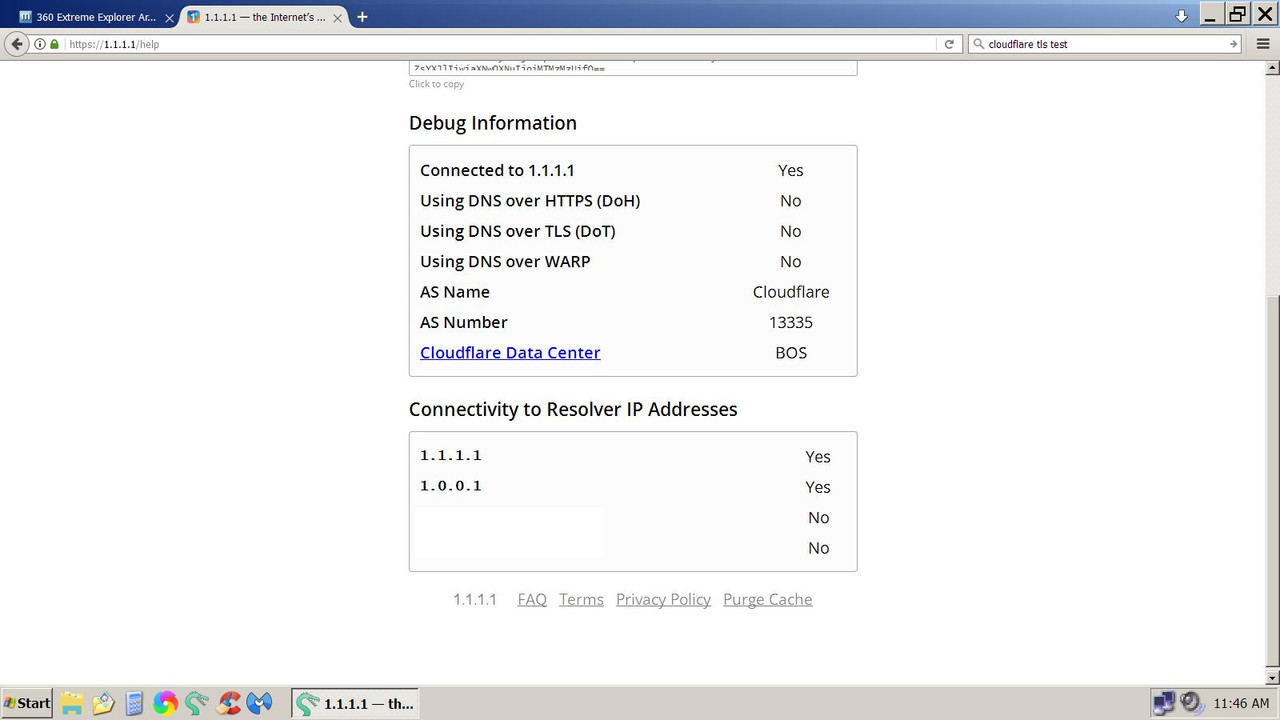1280x720 pixels.
Task: Click Using DNS over HTTPS (DoH) label
Action: [530, 201]
